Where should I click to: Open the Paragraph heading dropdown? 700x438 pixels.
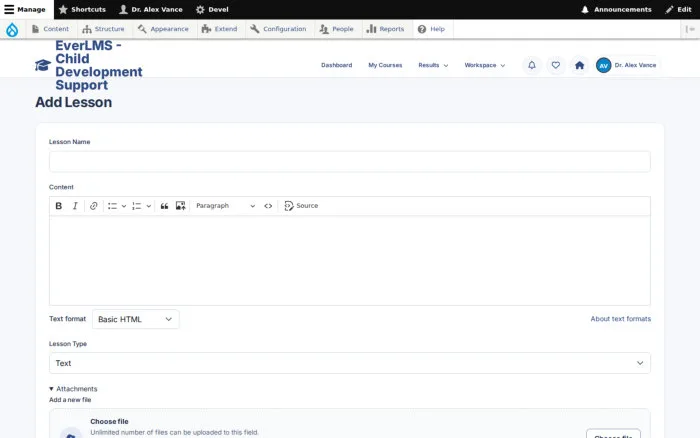pos(225,206)
